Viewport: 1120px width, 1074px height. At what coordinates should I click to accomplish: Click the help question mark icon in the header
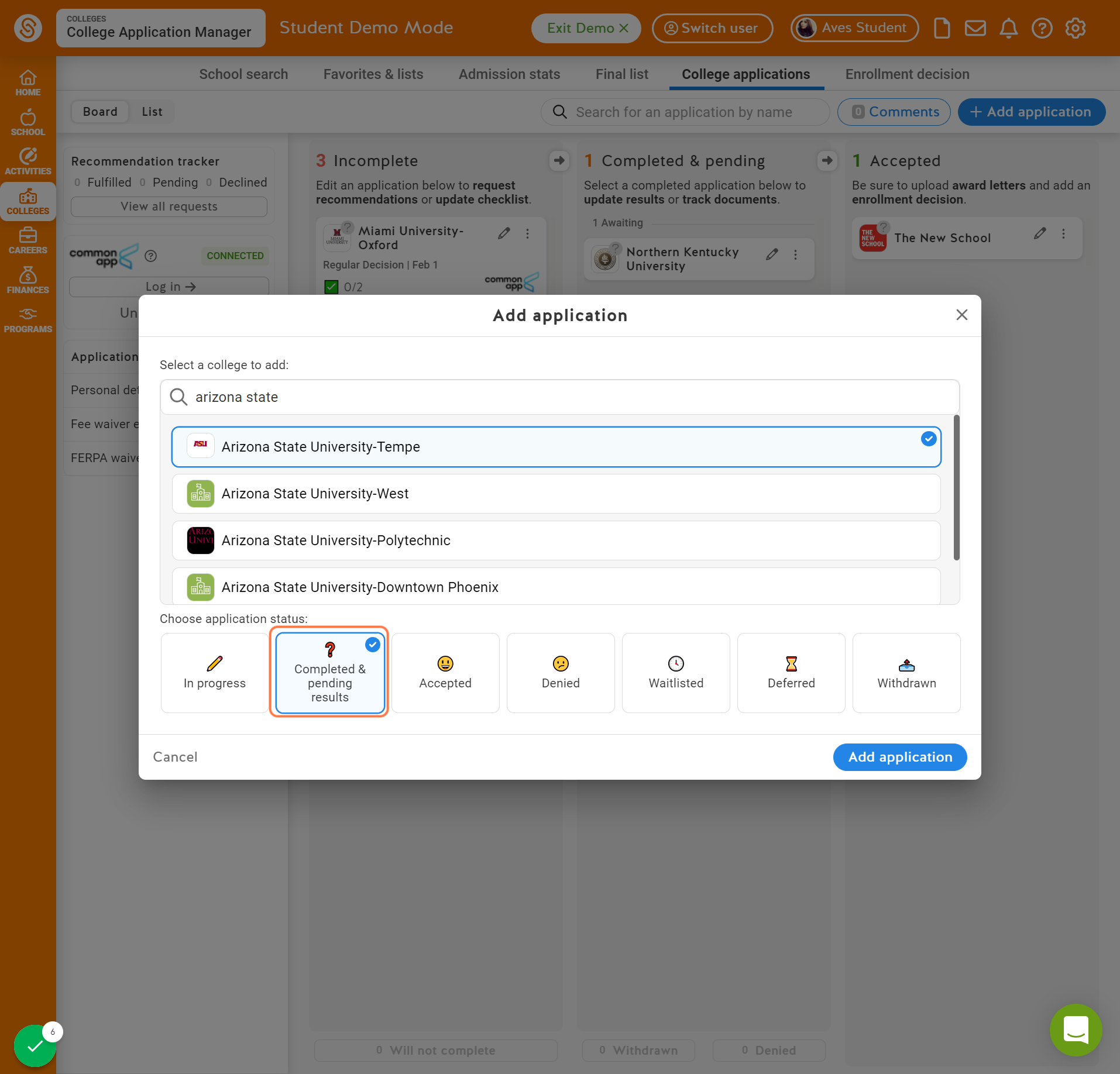pos(1042,28)
